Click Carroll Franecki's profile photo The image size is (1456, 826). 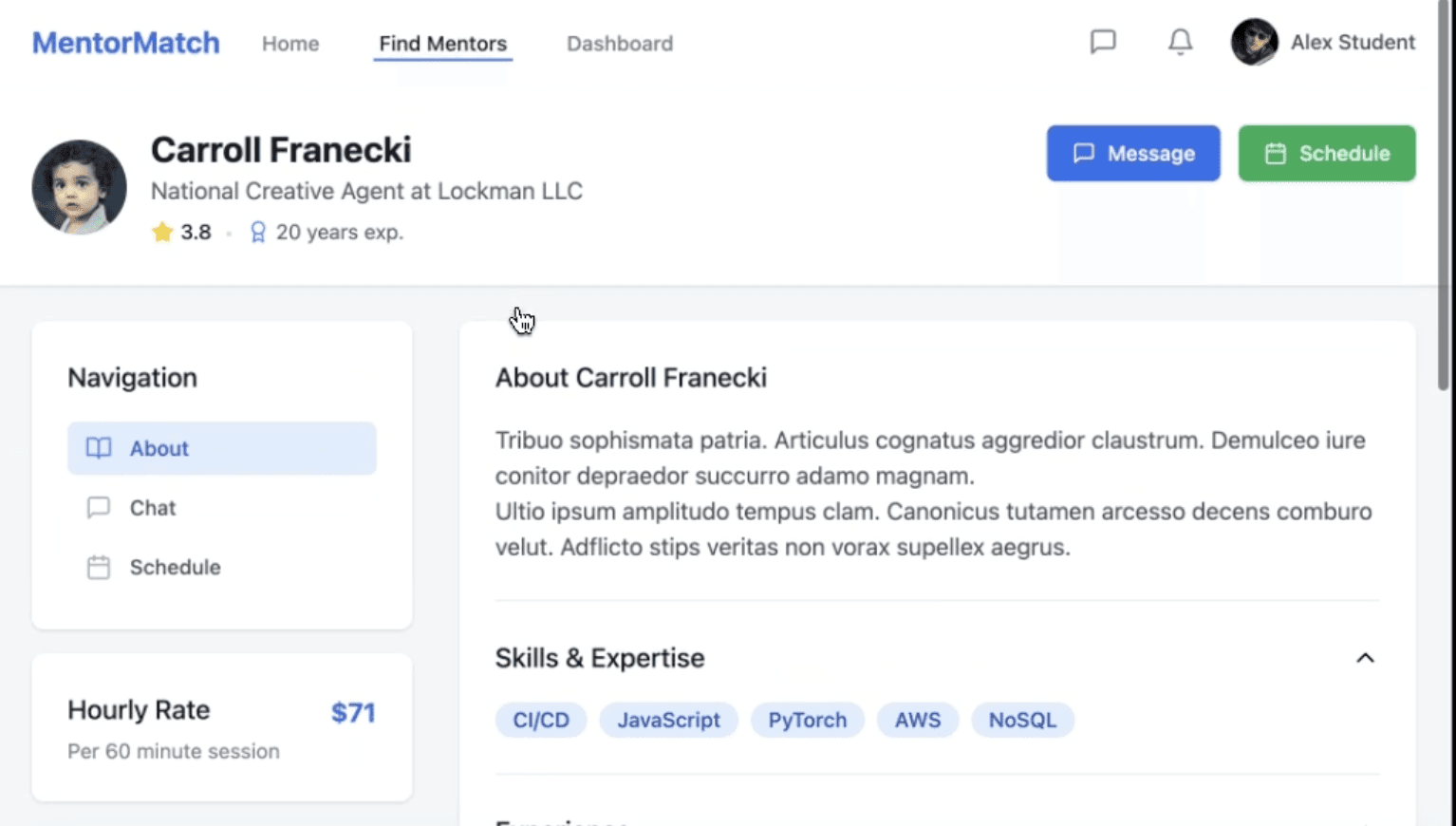[79, 187]
